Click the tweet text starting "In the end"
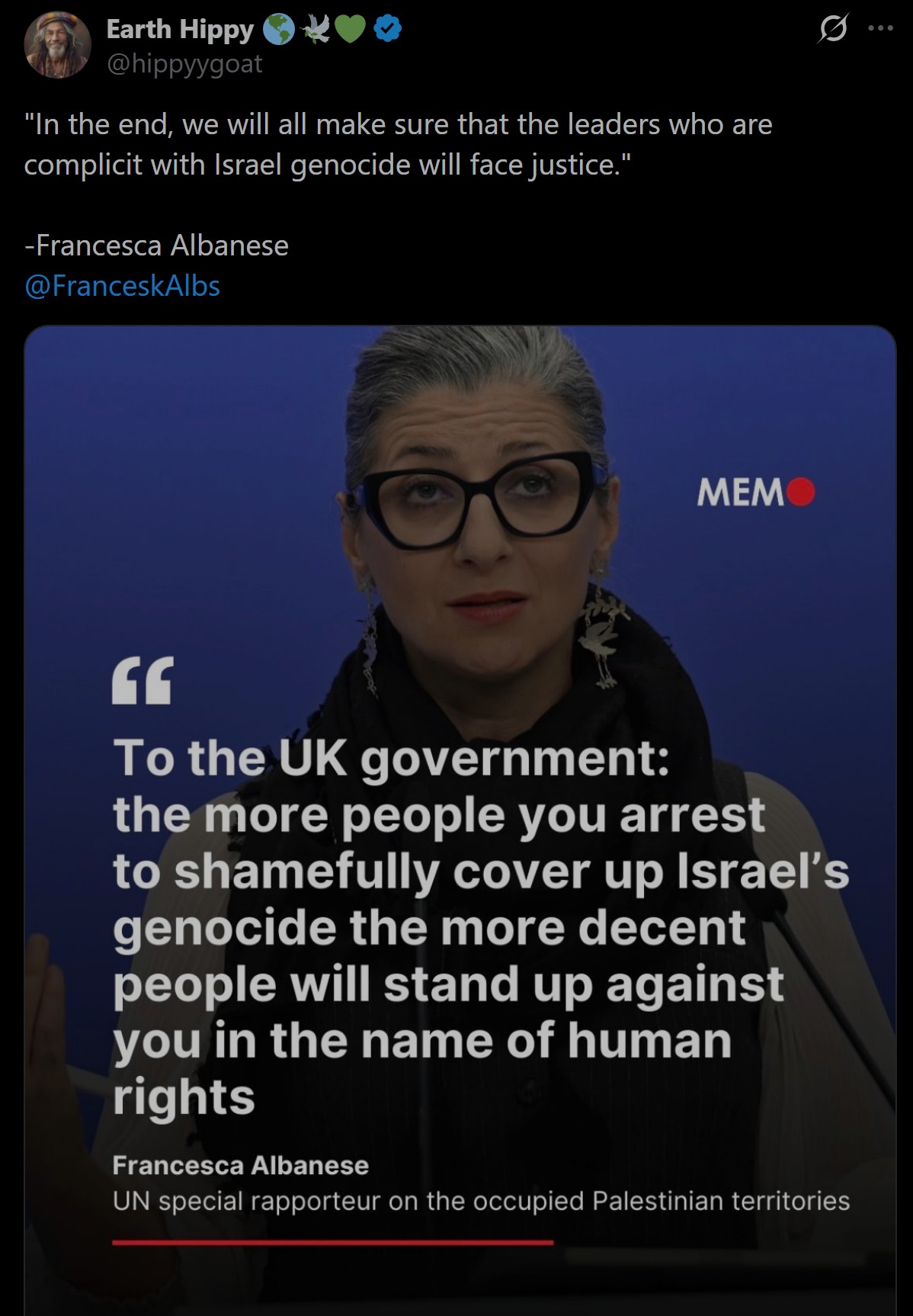Screen dimensions: 913x1316 pos(398,144)
